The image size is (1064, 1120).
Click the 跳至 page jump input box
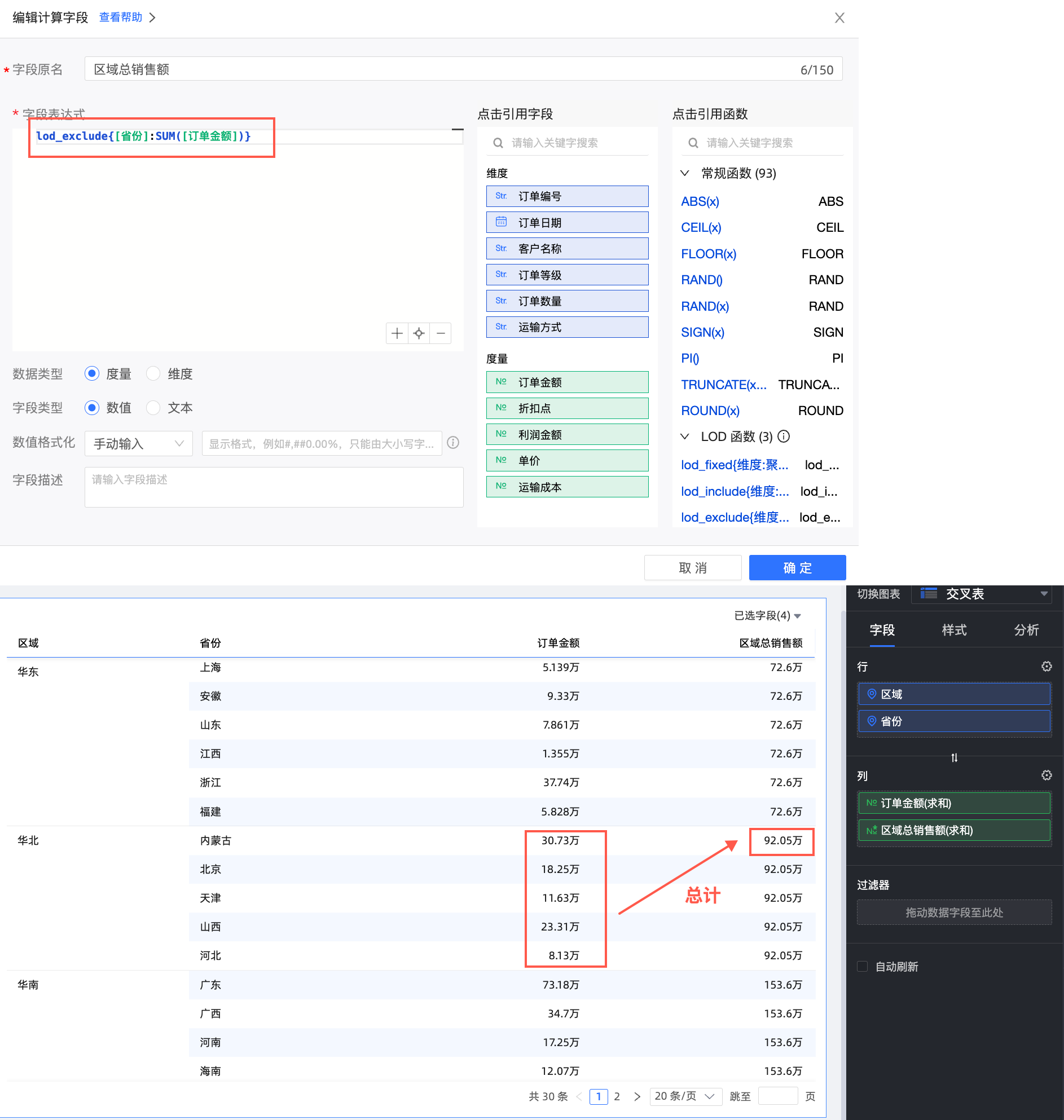(x=778, y=1097)
